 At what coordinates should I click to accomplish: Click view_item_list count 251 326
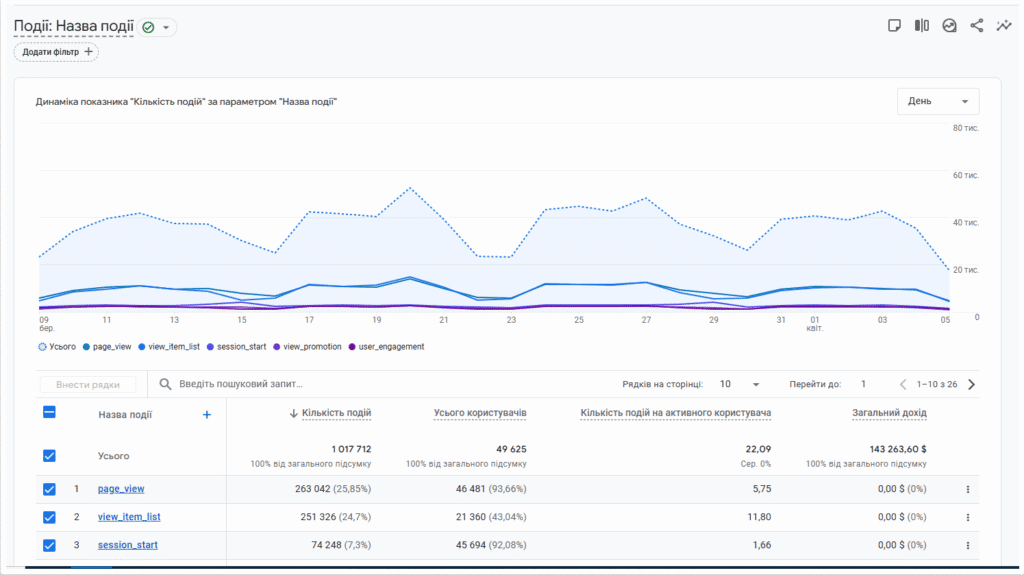point(318,517)
